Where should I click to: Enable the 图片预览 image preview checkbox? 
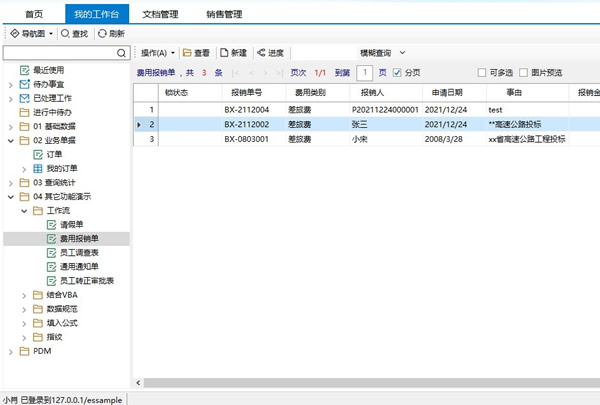pyautogui.click(x=524, y=72)
